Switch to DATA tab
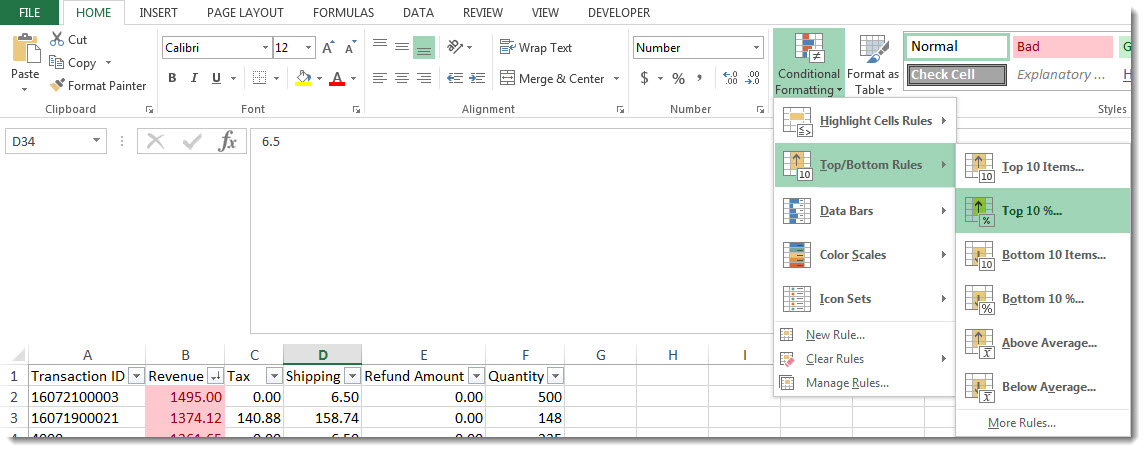The width and height of the screenshot is (1146, 452). [x=418, y=12]
